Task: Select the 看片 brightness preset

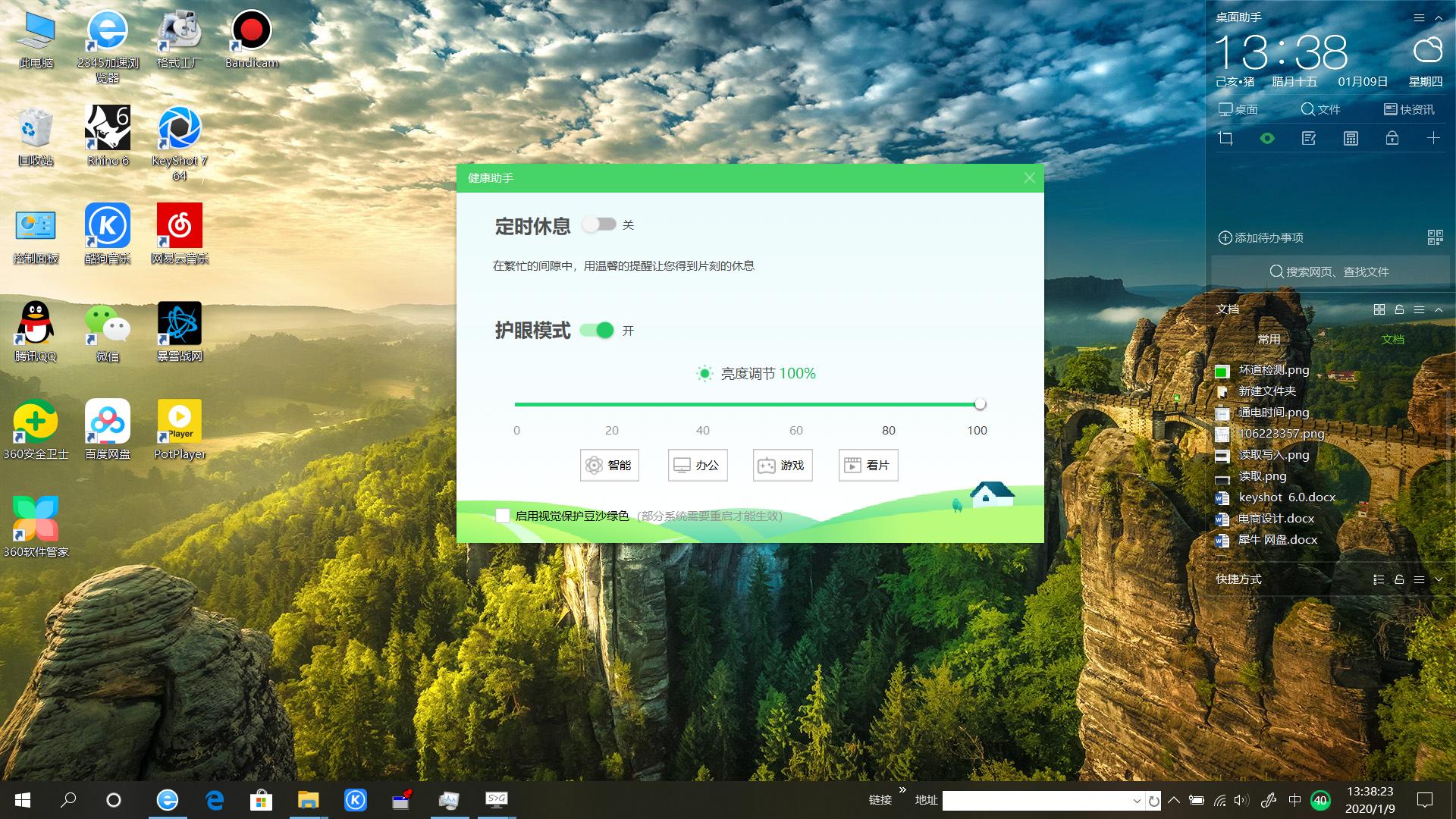Action: coord(868,466)
